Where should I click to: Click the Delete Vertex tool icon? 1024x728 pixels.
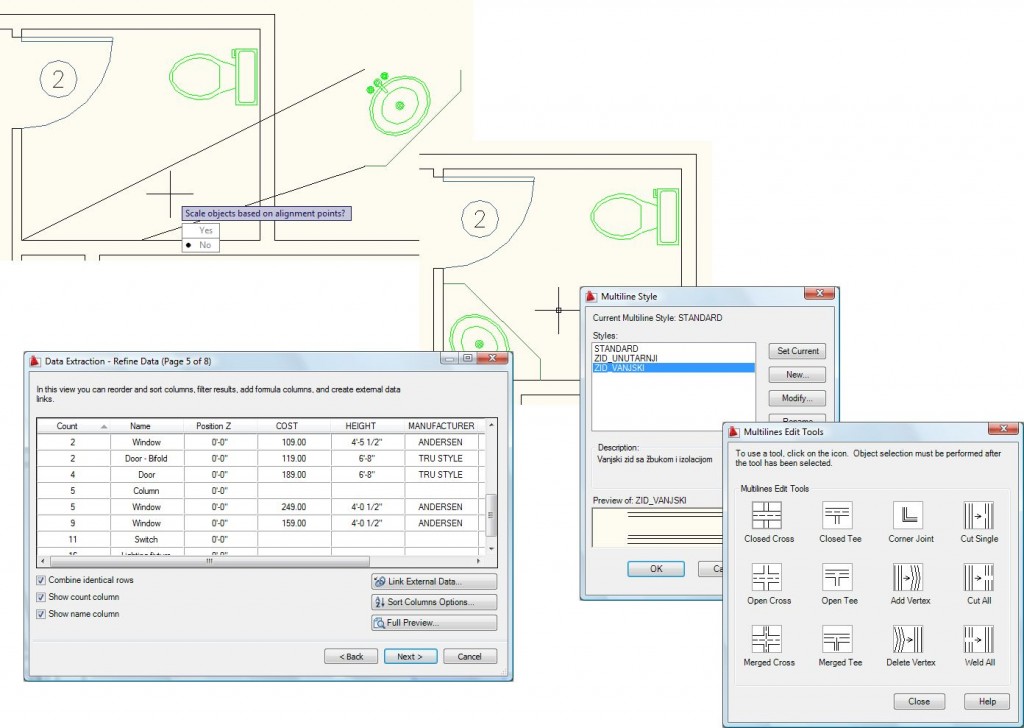click(907, 639)
